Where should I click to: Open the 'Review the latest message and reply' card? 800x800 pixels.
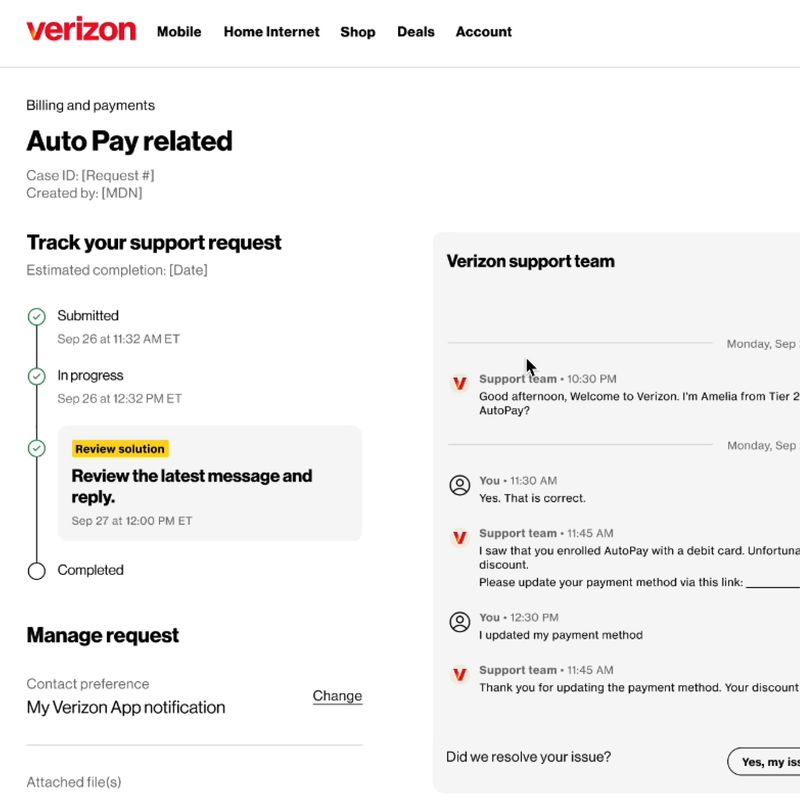pos(210,483)
